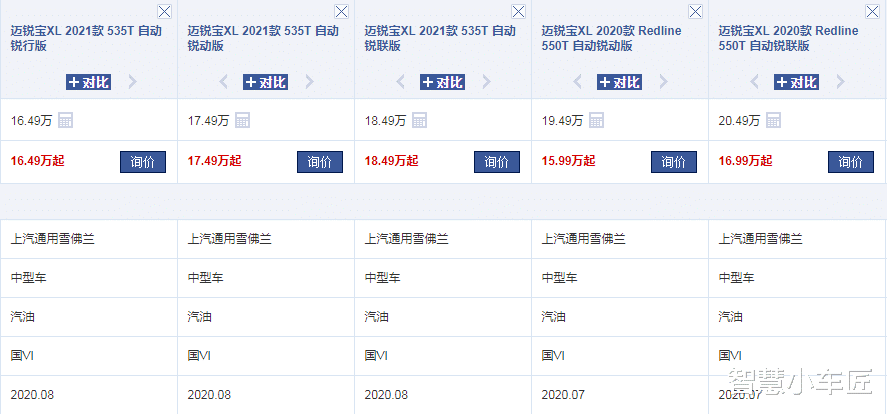Click 询价 button beside 17.49万起
The height and width of the screenshot is (414, 887).
pyautogui.click(x=320, y=162)
